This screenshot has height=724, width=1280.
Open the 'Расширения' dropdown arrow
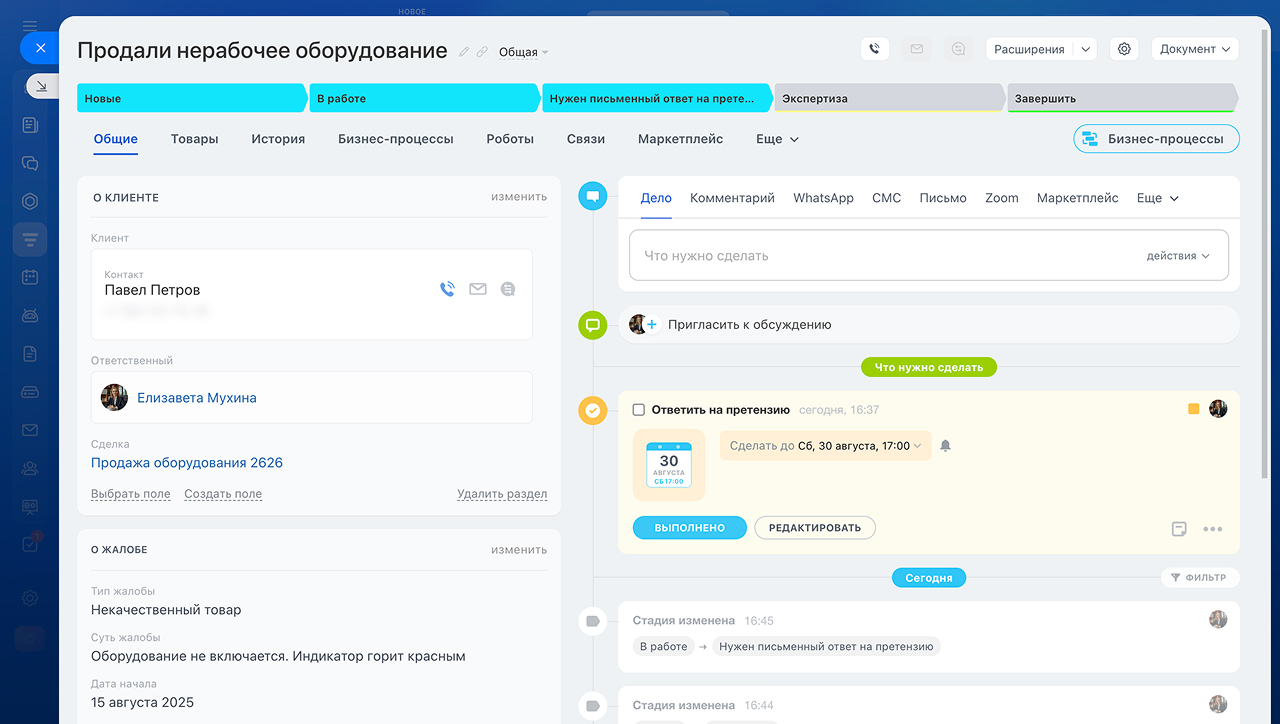1086,49
